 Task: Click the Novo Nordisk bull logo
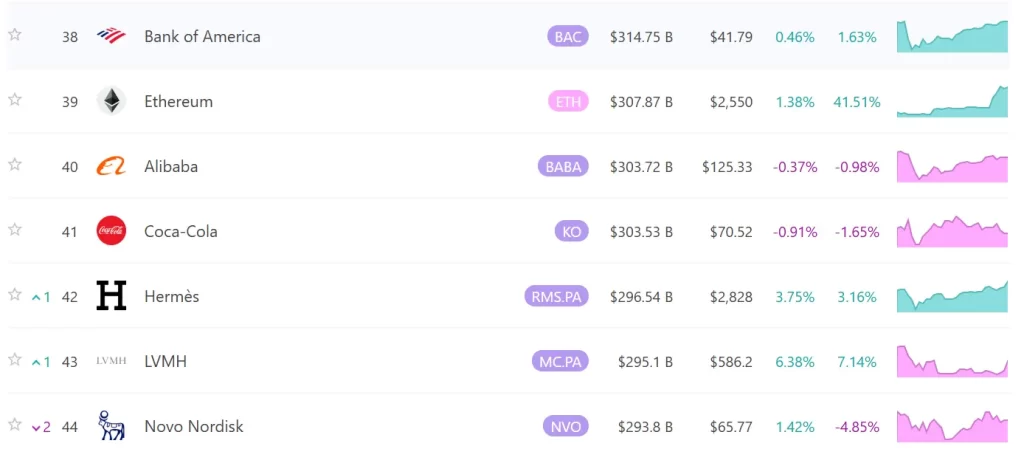[111, 426]
